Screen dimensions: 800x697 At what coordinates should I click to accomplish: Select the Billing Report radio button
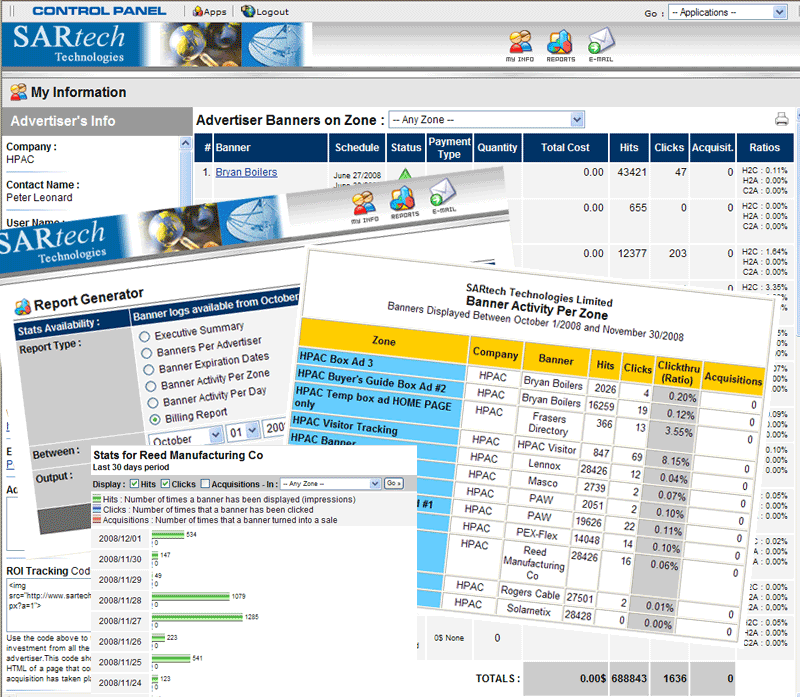155,419
